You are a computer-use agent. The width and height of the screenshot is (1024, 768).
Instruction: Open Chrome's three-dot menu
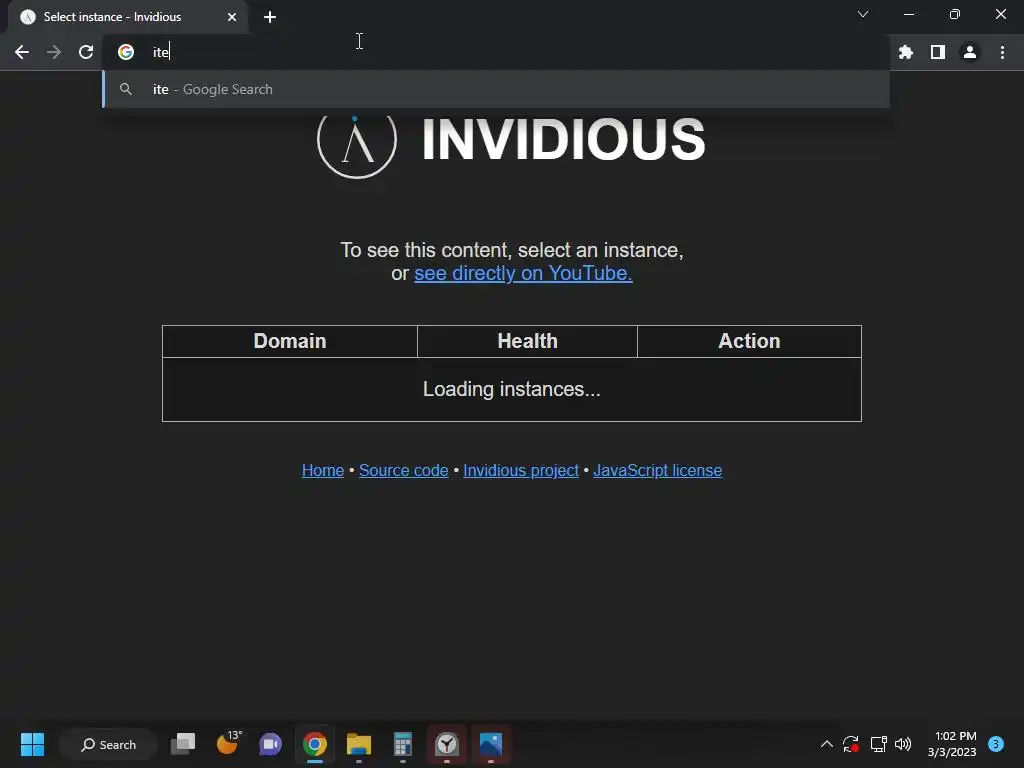(x=1002, y=52)
